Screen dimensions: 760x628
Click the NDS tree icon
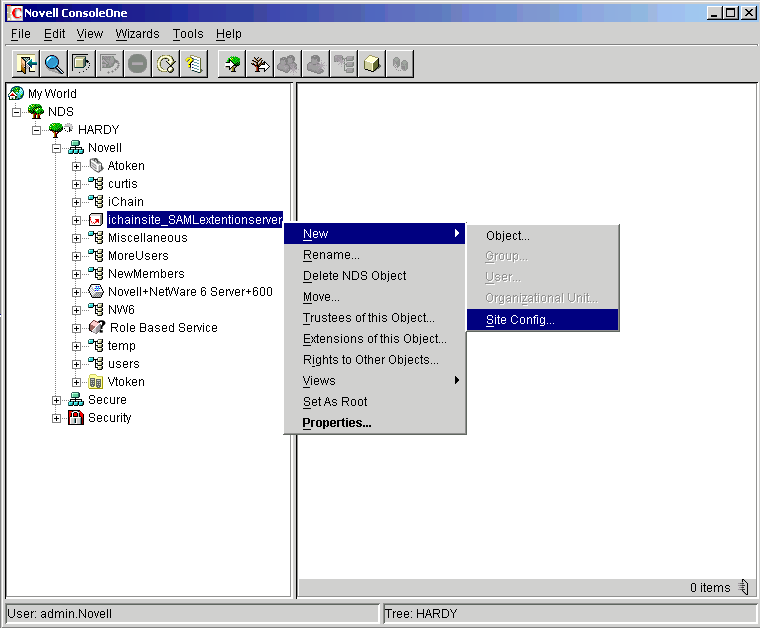click(x=36, y=111)
